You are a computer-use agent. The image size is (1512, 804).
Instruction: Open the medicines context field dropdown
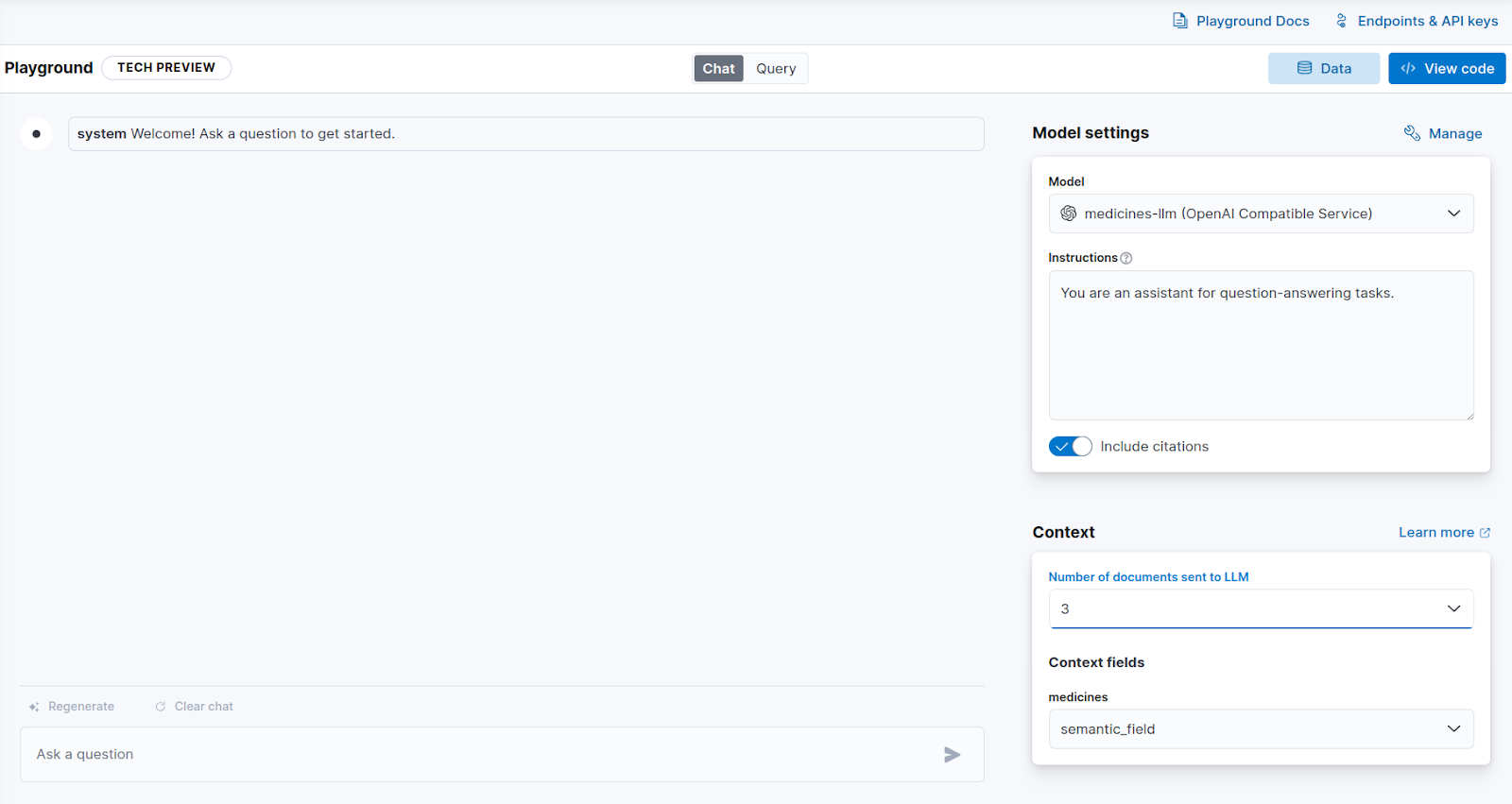click(1261, 729)
